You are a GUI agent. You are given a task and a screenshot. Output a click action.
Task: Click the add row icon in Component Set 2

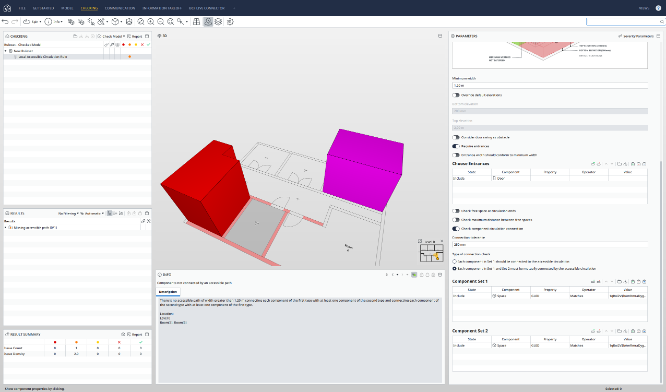click(x=593, y=331)
